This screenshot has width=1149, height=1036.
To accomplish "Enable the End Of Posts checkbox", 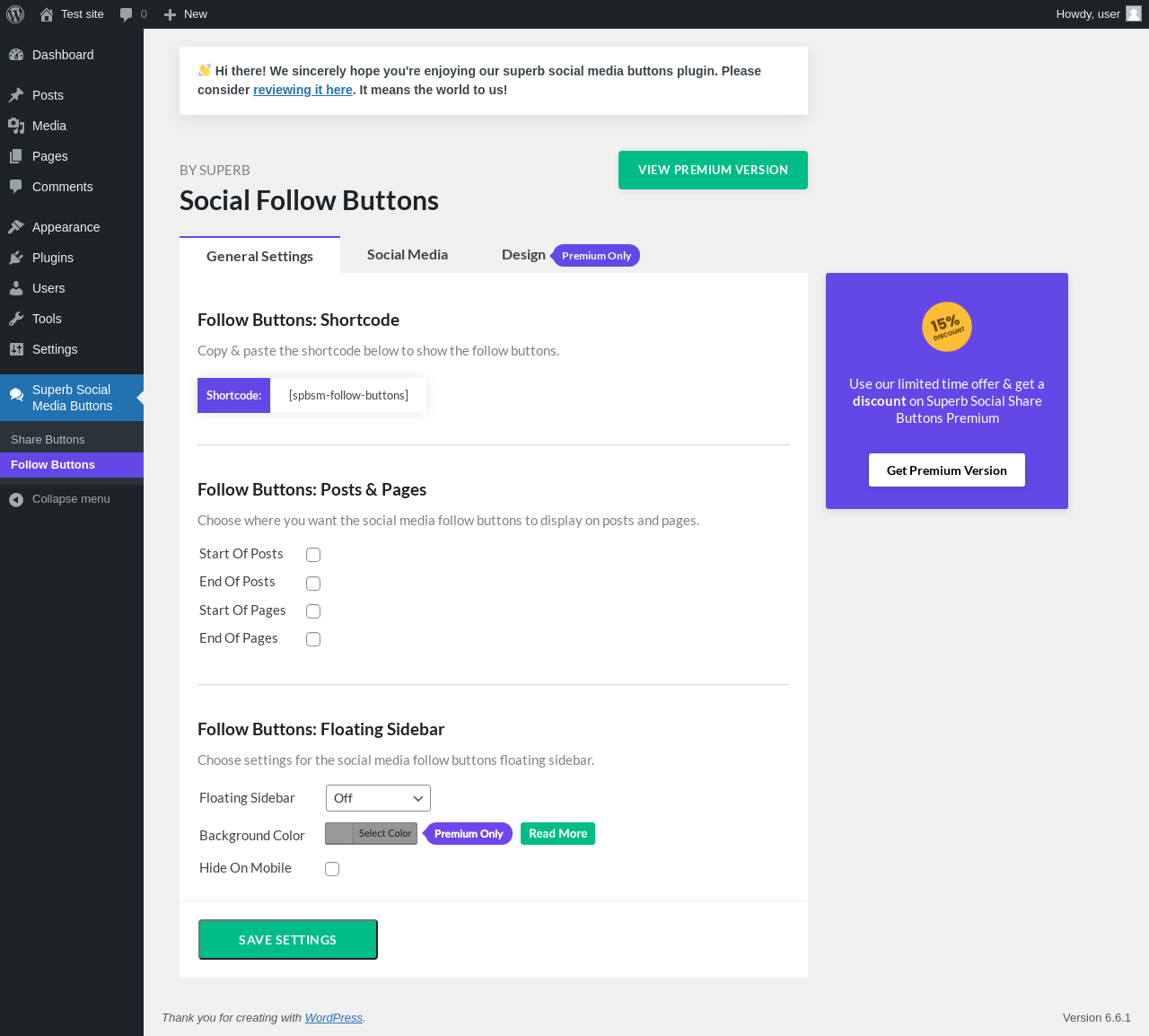I will click(x=313, y=584).
